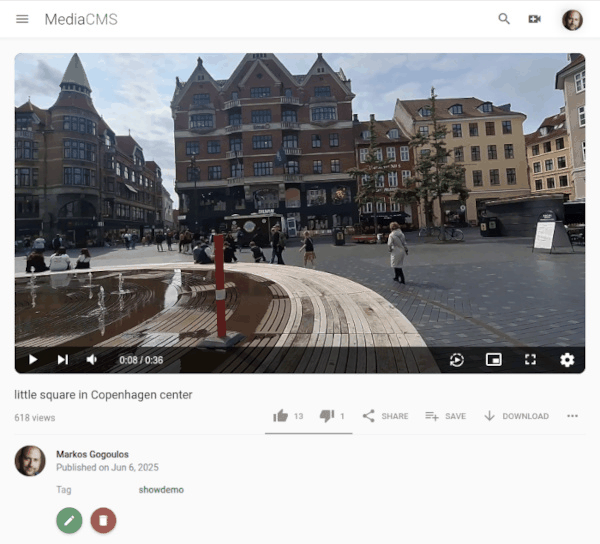Screen dimensions: 600x544
Task: Mute the video volume
Action: coord(92,360)
